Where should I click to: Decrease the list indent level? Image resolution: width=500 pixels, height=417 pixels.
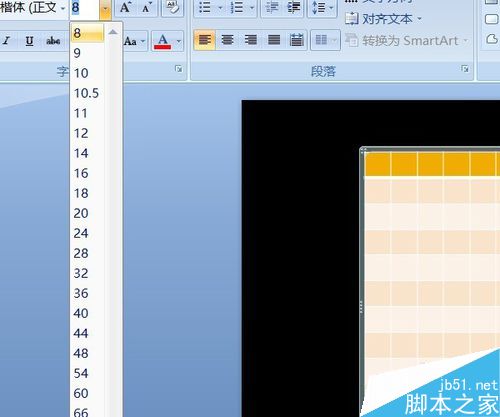272,7
